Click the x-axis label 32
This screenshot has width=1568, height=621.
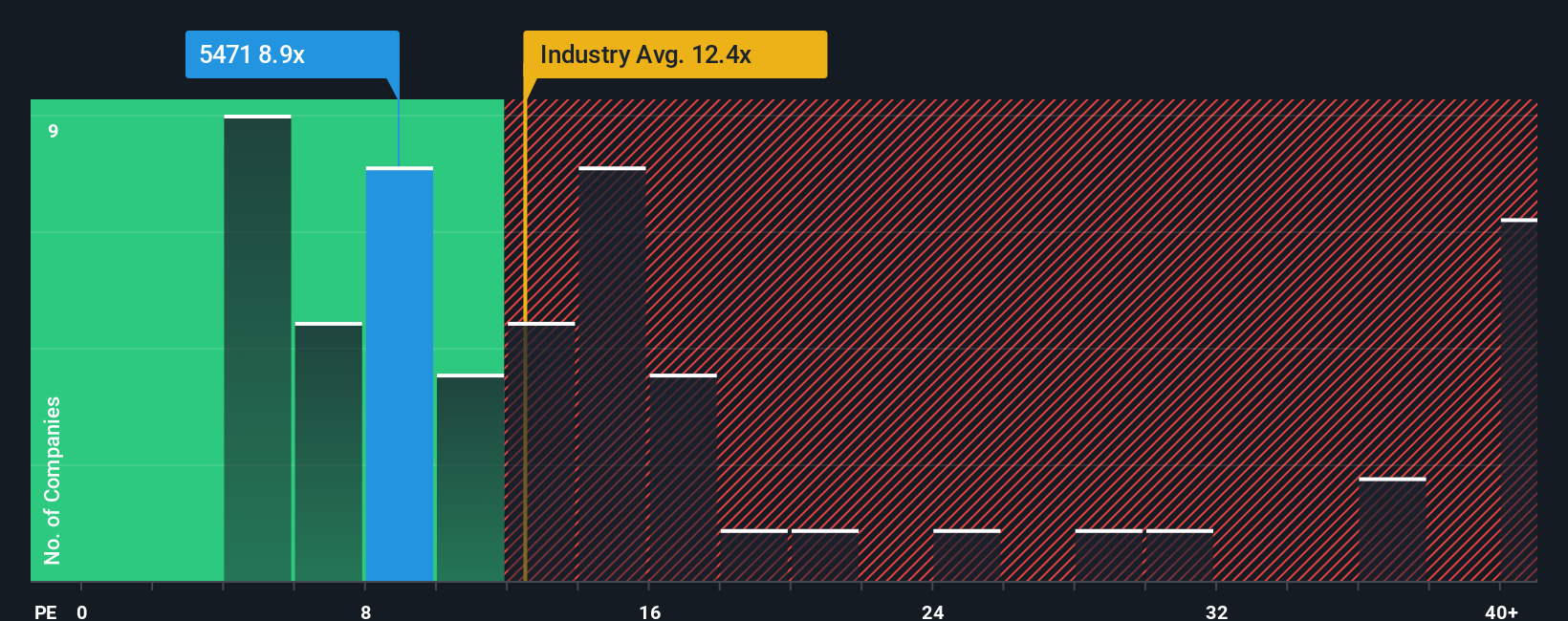pyautogui.click(x=1216, y=611)
